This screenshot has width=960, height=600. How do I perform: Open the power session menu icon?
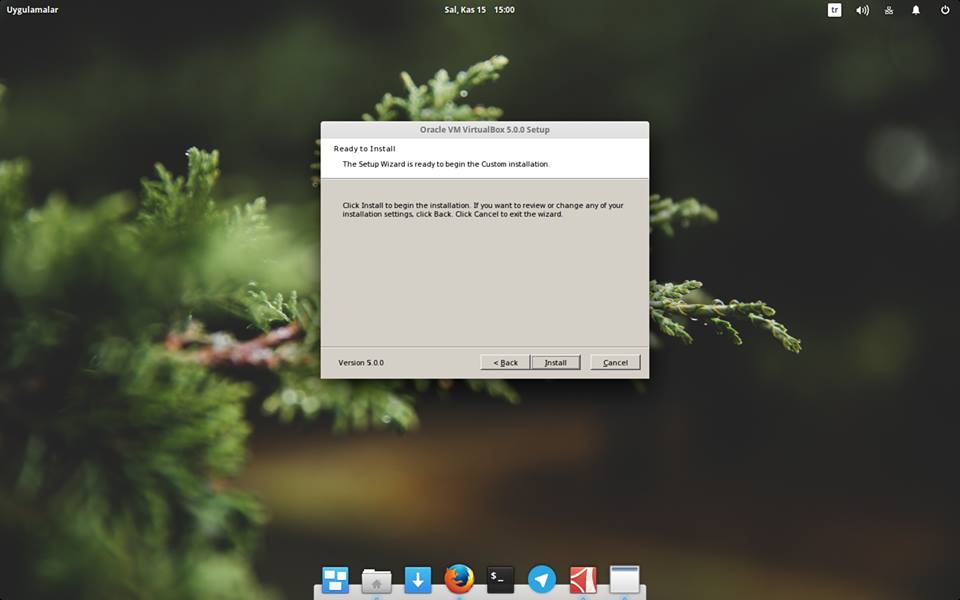(x=945, y=10)
